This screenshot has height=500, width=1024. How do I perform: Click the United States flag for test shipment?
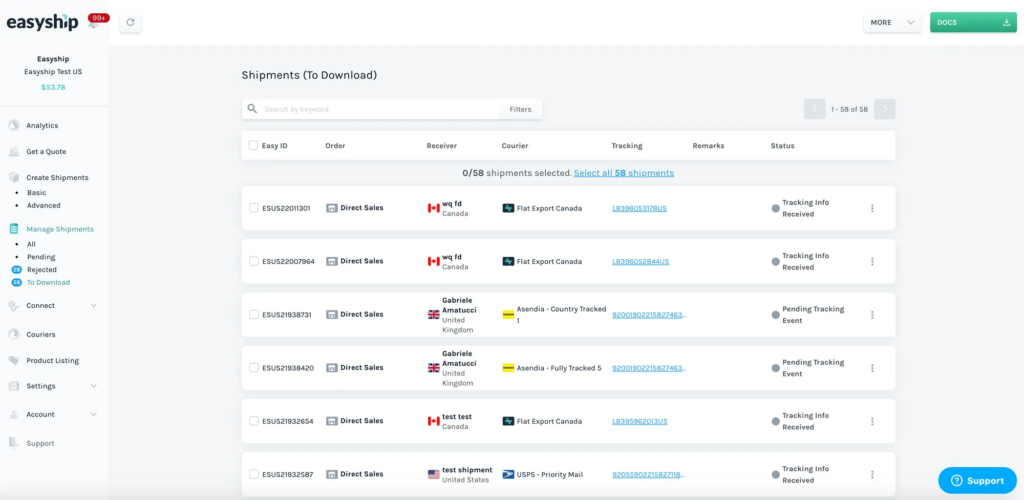tap(434, 475)
